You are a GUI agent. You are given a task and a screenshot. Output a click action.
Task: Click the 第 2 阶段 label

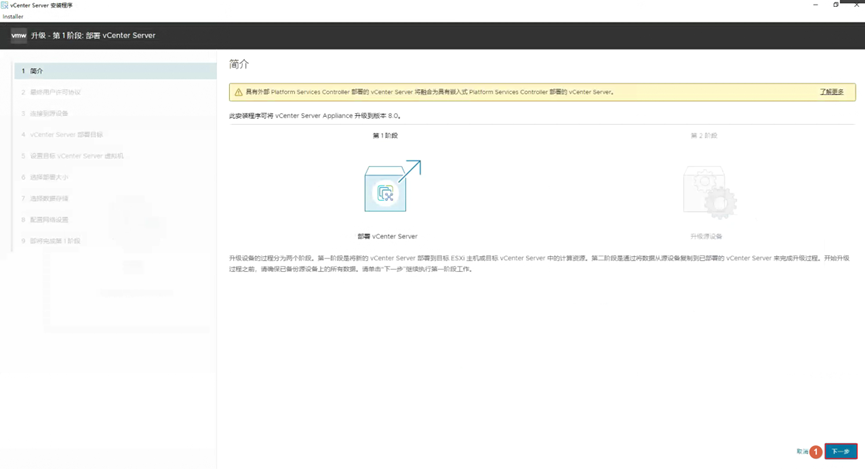[x=704, y=136]
